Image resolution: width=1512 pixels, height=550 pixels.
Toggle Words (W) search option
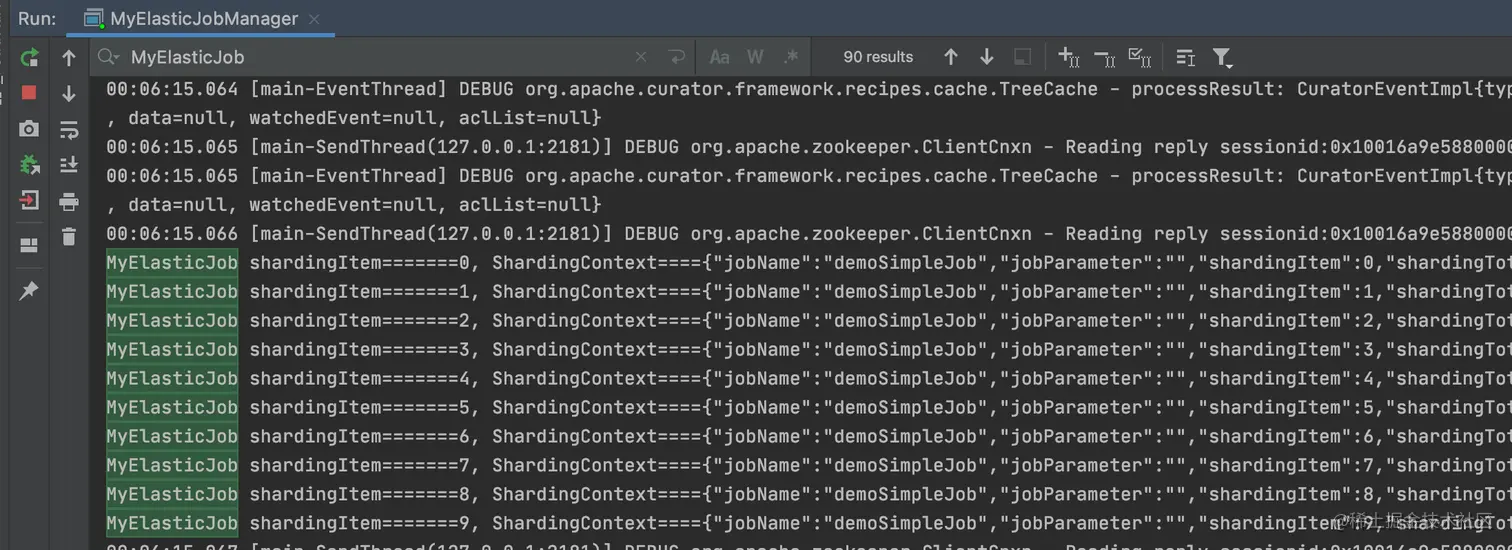point(755,57)
